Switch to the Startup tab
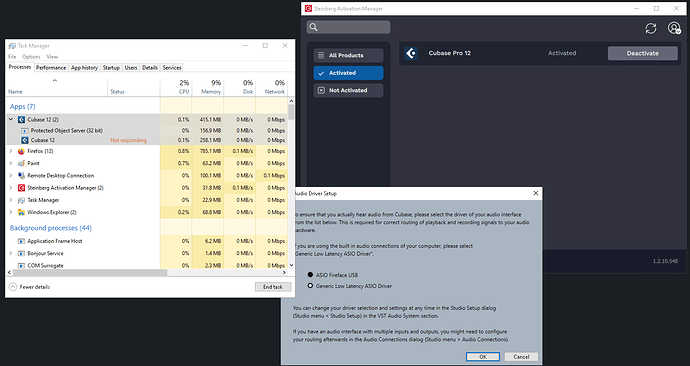 (x=111, y=68)
